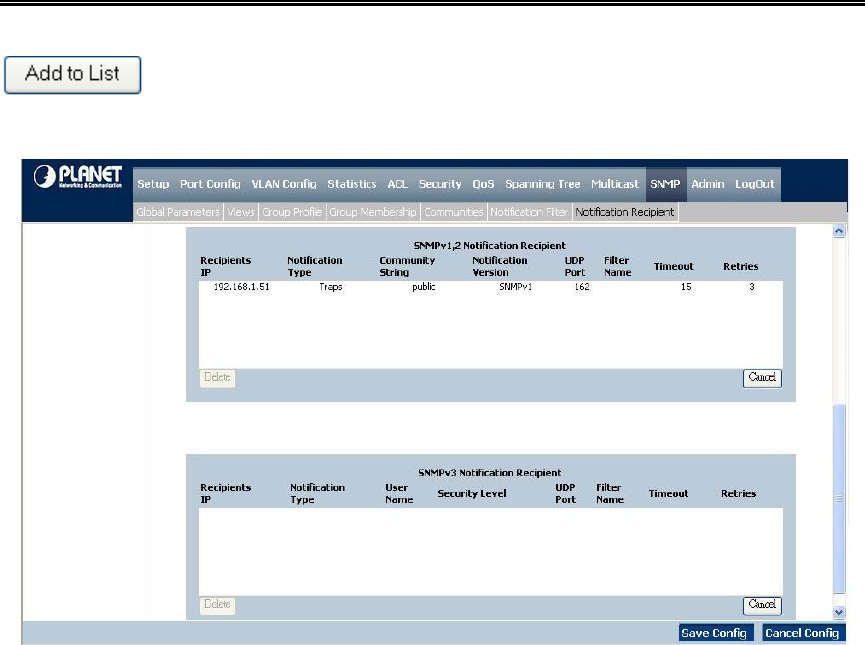Switch to the Group Profile tab

(292, 212)
